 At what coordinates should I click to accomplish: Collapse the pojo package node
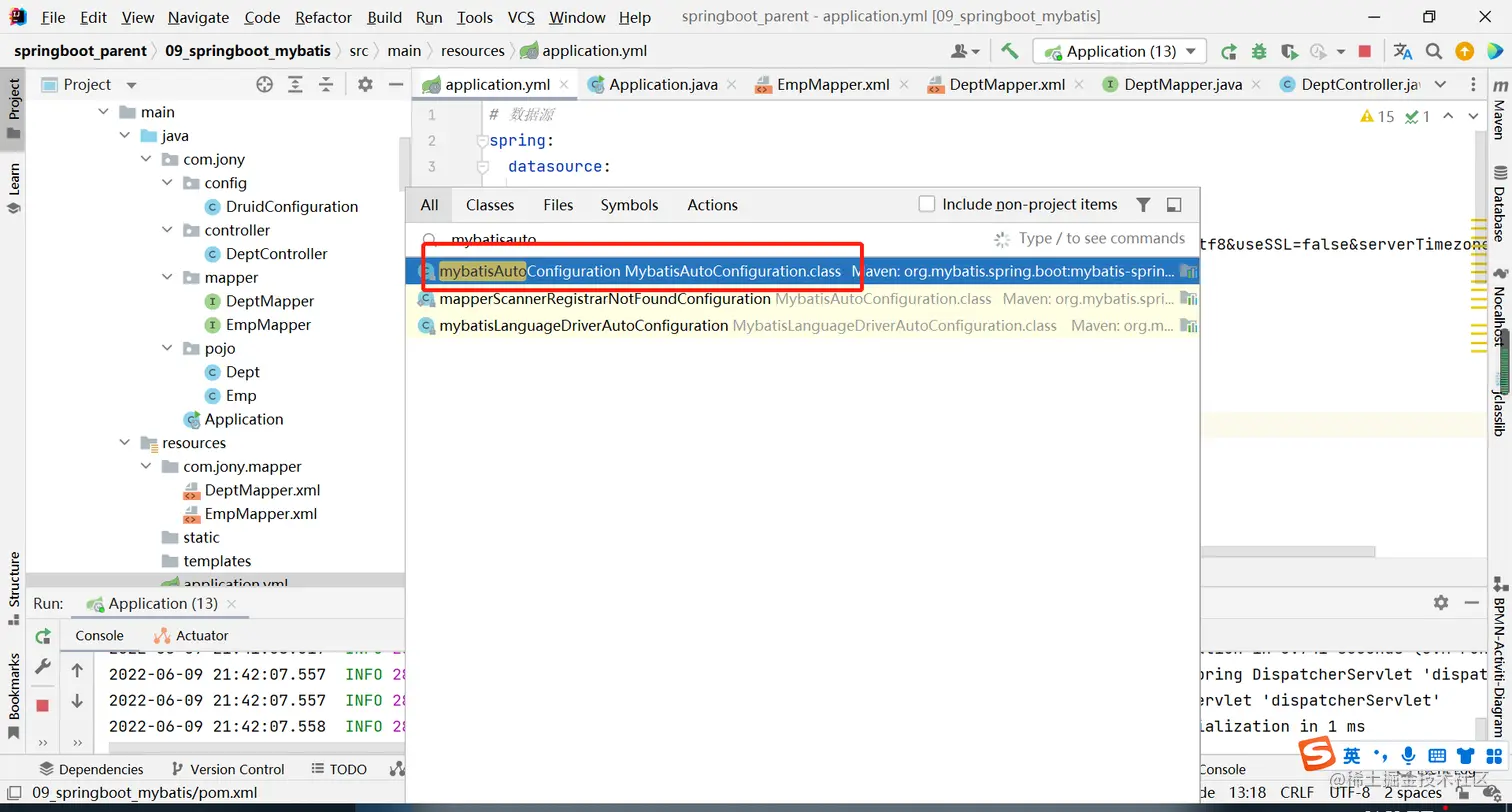167,348
